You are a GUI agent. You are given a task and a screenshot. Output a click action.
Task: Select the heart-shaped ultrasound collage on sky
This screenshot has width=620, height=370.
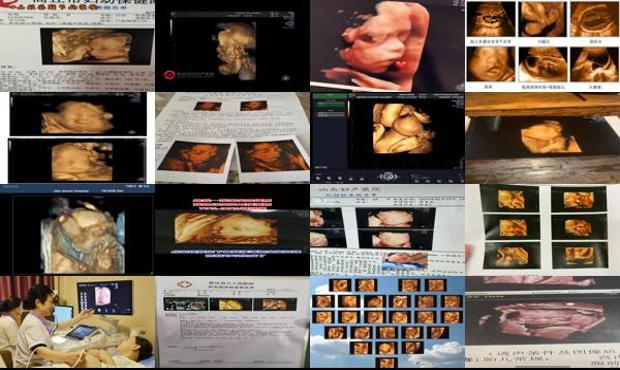[x=387, y=322]
